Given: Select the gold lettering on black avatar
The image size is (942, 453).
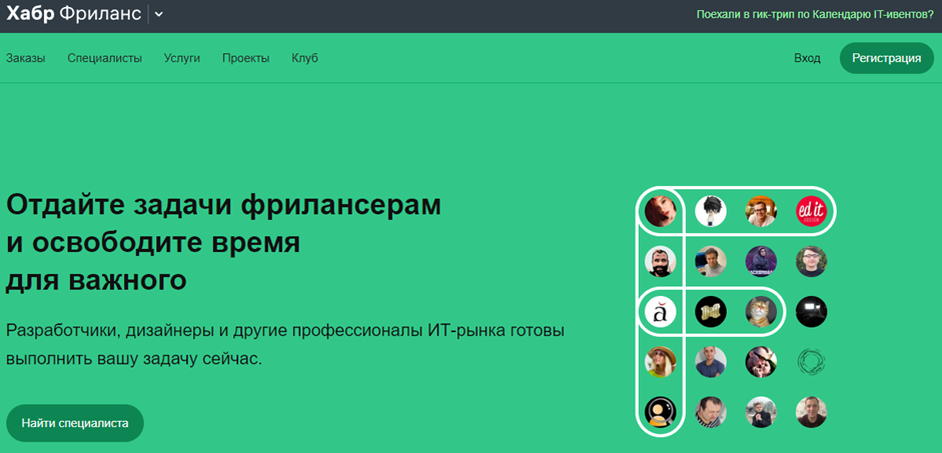Looking at the screenshot, I should [x=711, y=312].
